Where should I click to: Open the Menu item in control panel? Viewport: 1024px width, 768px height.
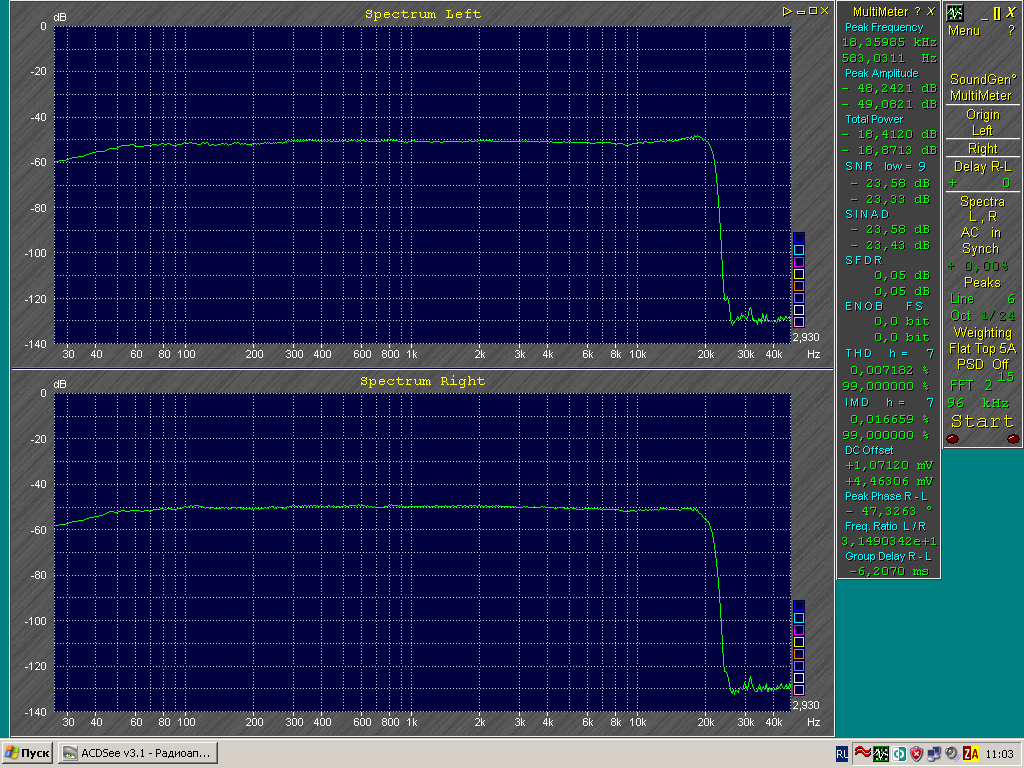point(964,31)
